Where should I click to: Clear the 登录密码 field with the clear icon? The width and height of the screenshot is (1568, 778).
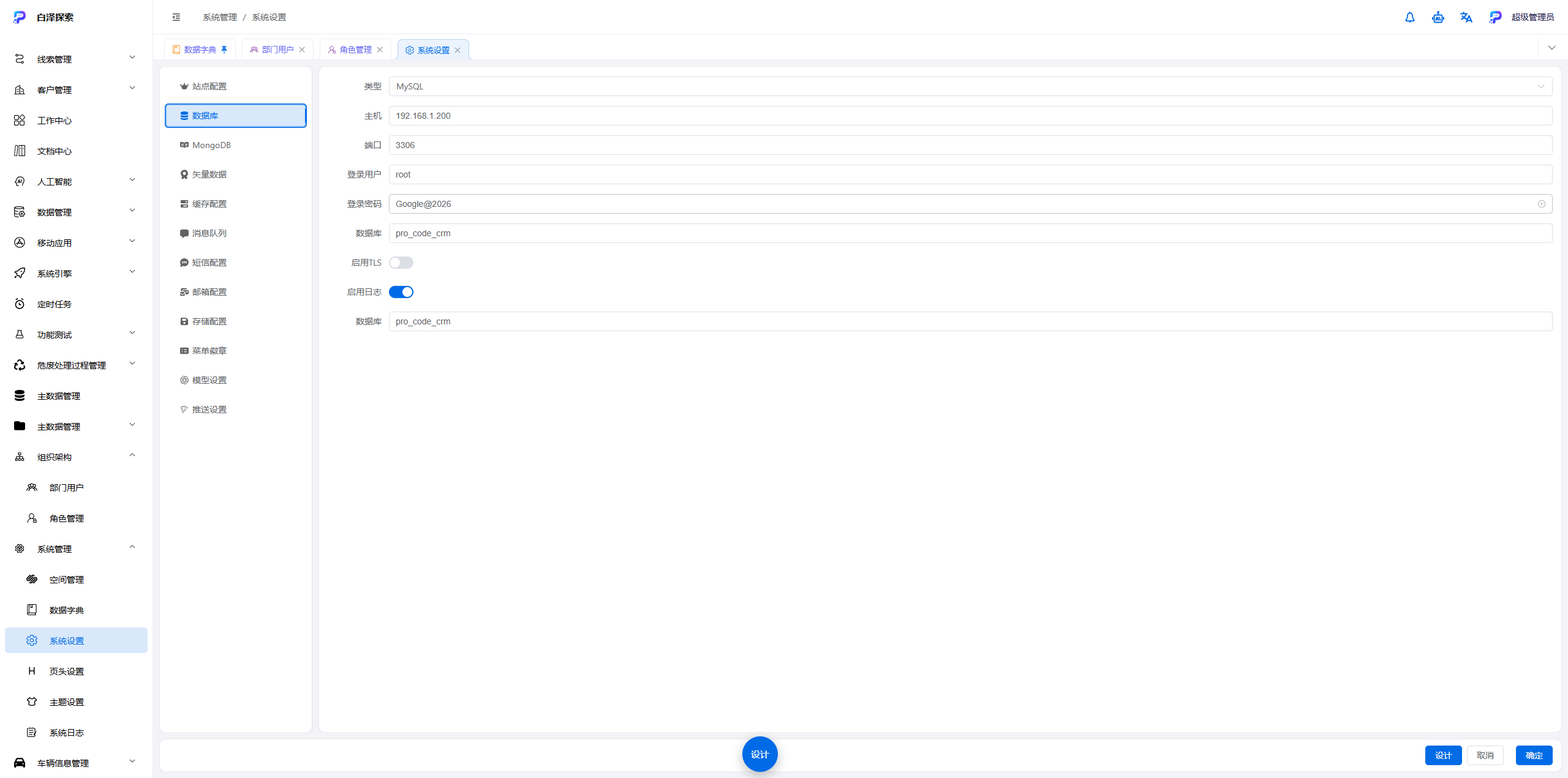(x=1542, y=204)
